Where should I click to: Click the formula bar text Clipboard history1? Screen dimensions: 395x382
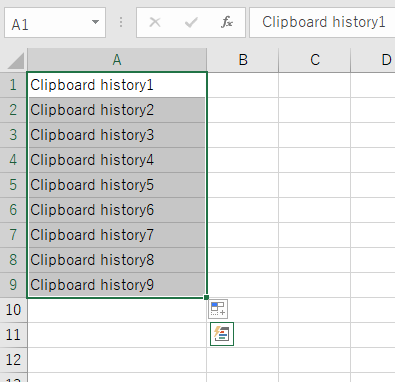(323, 22)
